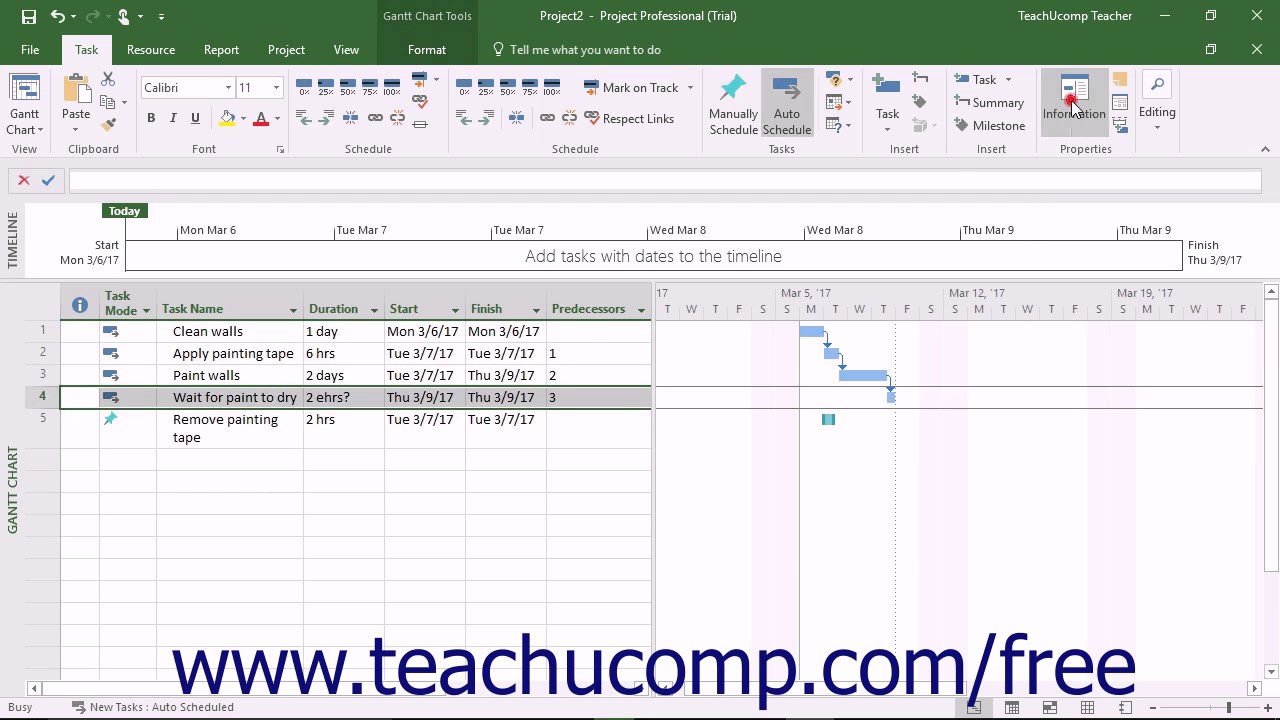
Task: Toggle Italic formatting
Action: (173, 118)
